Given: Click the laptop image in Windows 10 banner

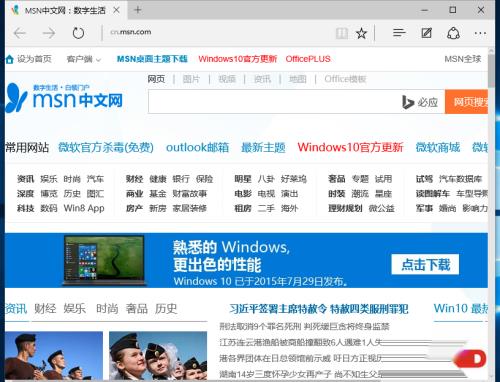Looking at the screenshot, I should (x=104, y=260).
